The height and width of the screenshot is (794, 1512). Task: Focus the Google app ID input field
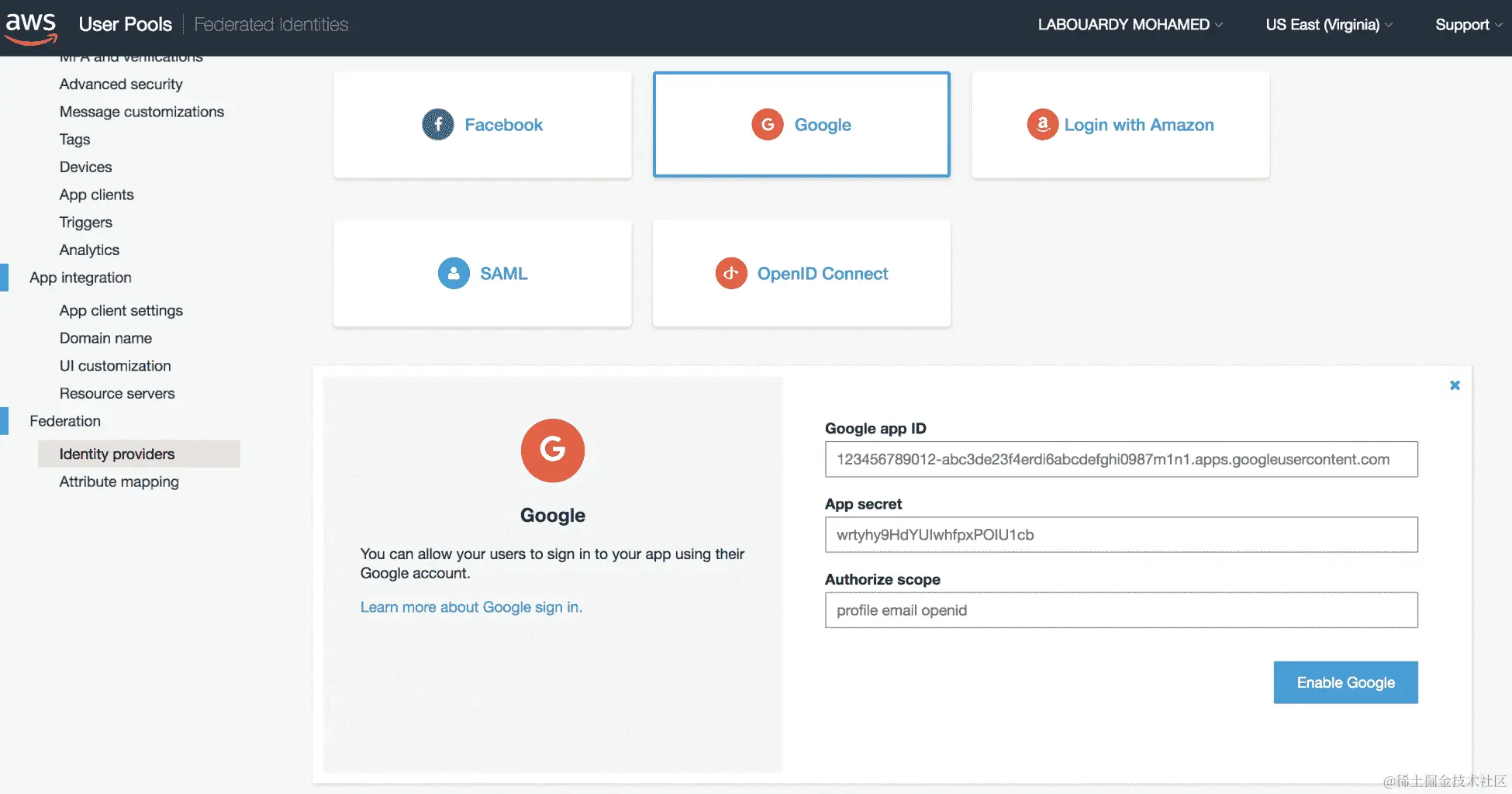point(1121,459)
